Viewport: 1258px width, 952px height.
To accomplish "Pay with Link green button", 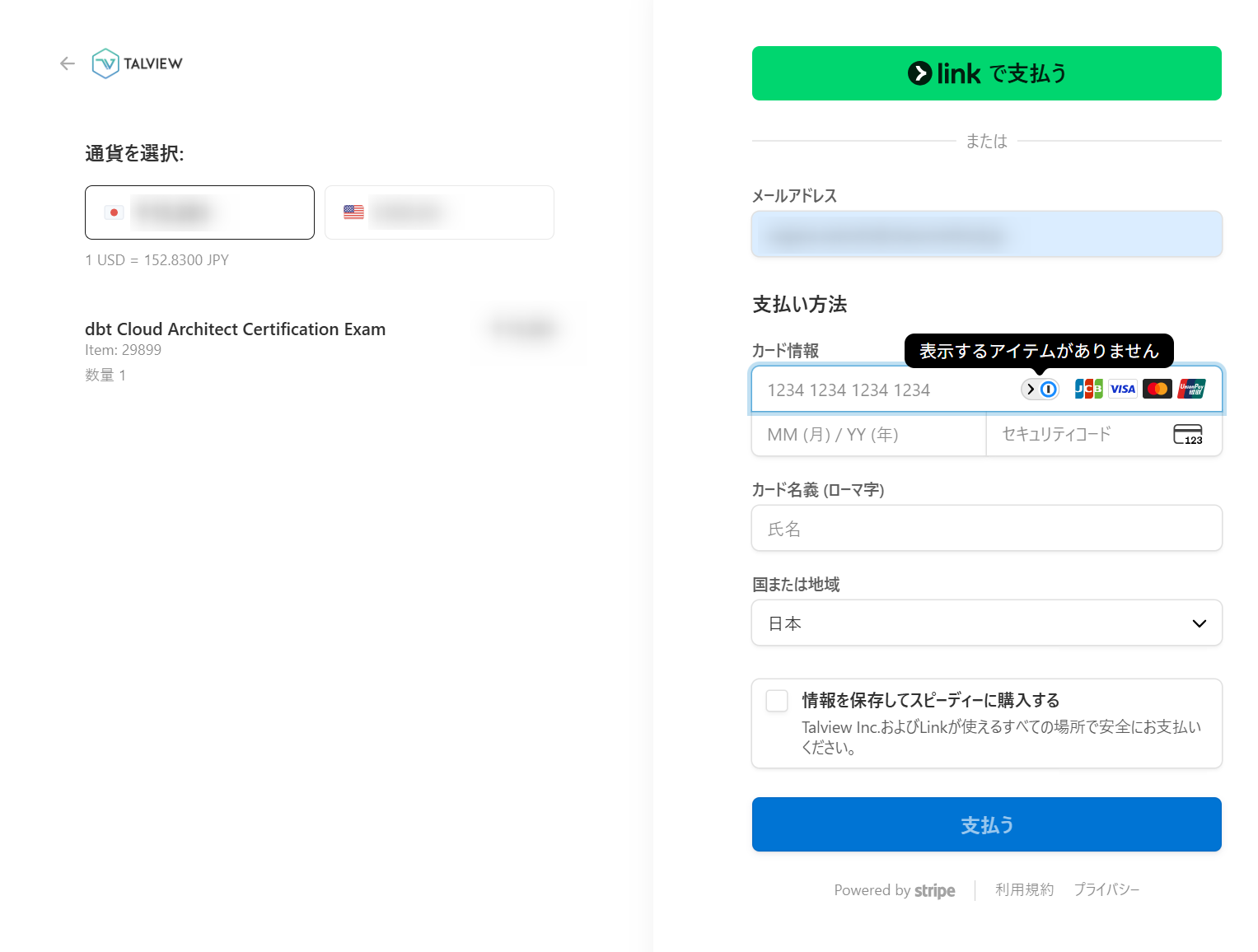I will coord(986,73).
